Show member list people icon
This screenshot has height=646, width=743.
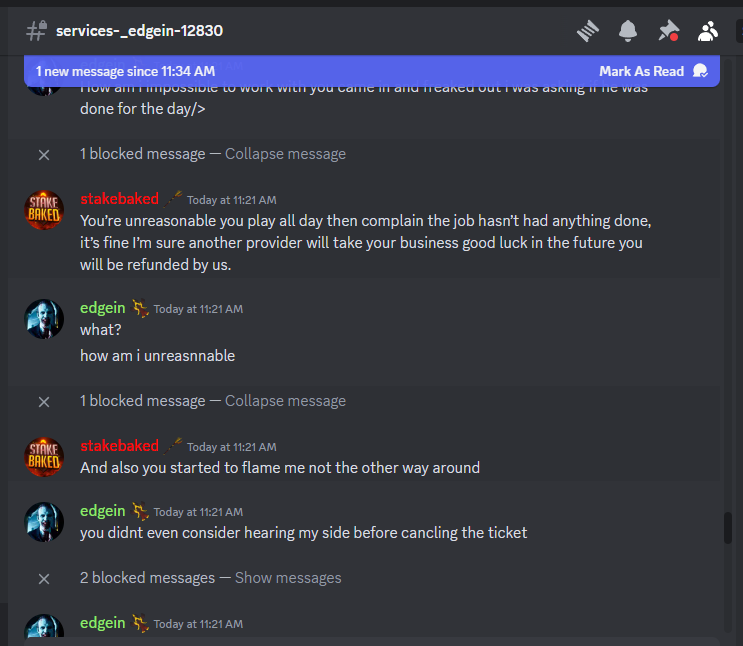pos(707,31)
